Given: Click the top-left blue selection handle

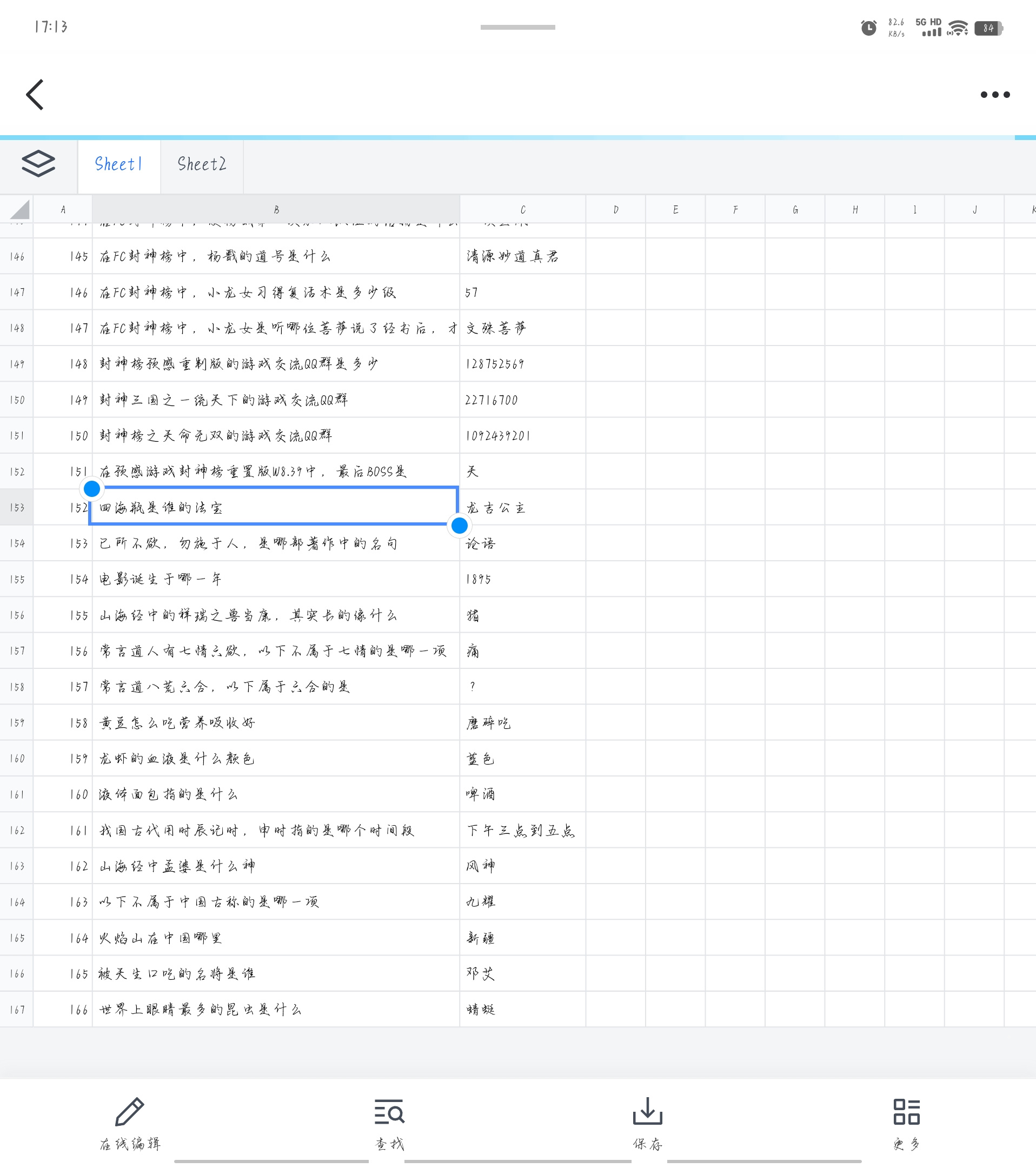Looking at the screenshot, I should [x=92, y=489].
